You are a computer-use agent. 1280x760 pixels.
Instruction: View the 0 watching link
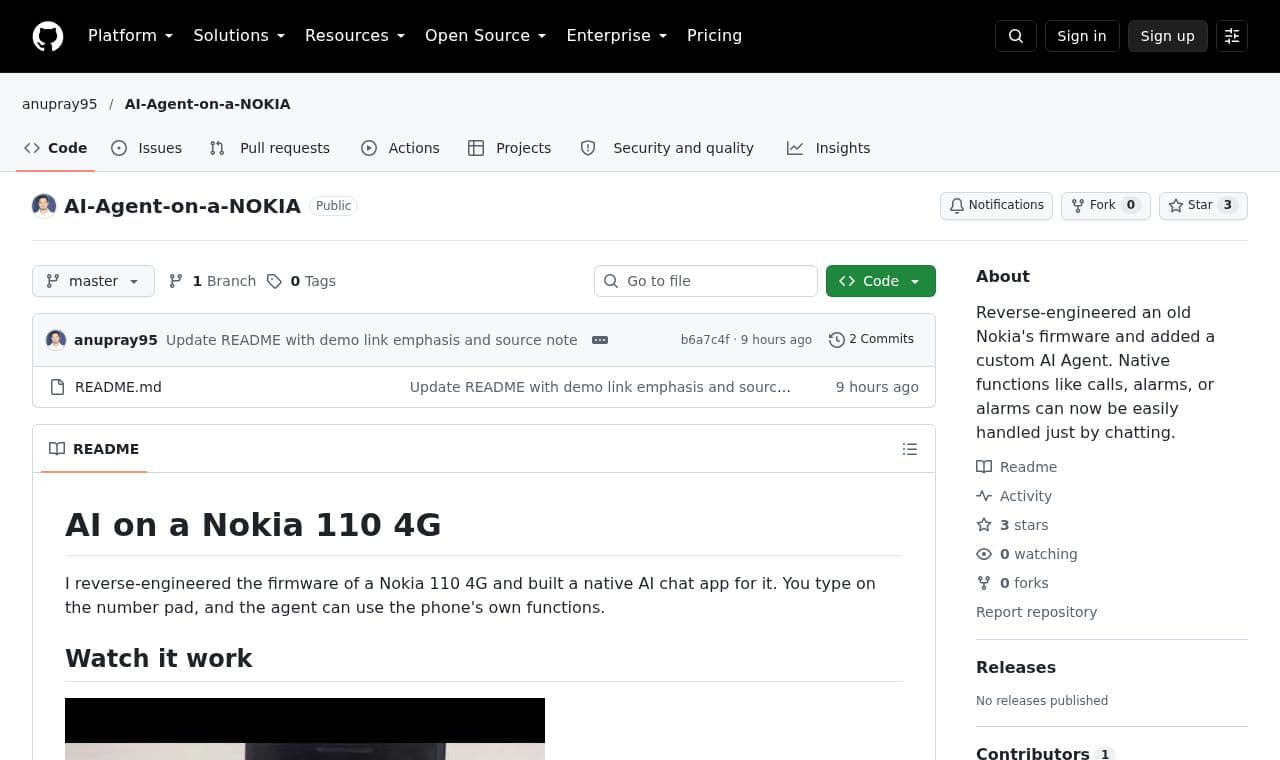tap(1027, 554)
